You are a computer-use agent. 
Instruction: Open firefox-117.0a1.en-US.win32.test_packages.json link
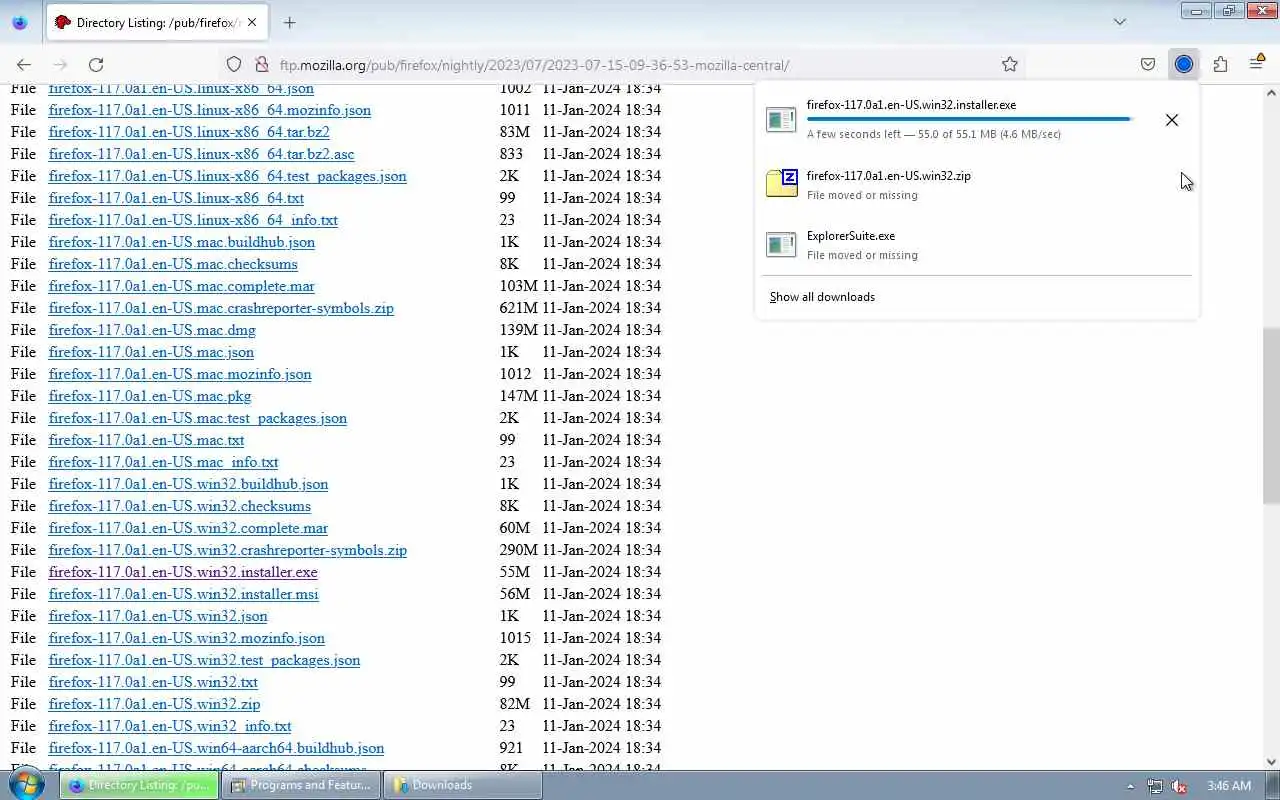204,660
